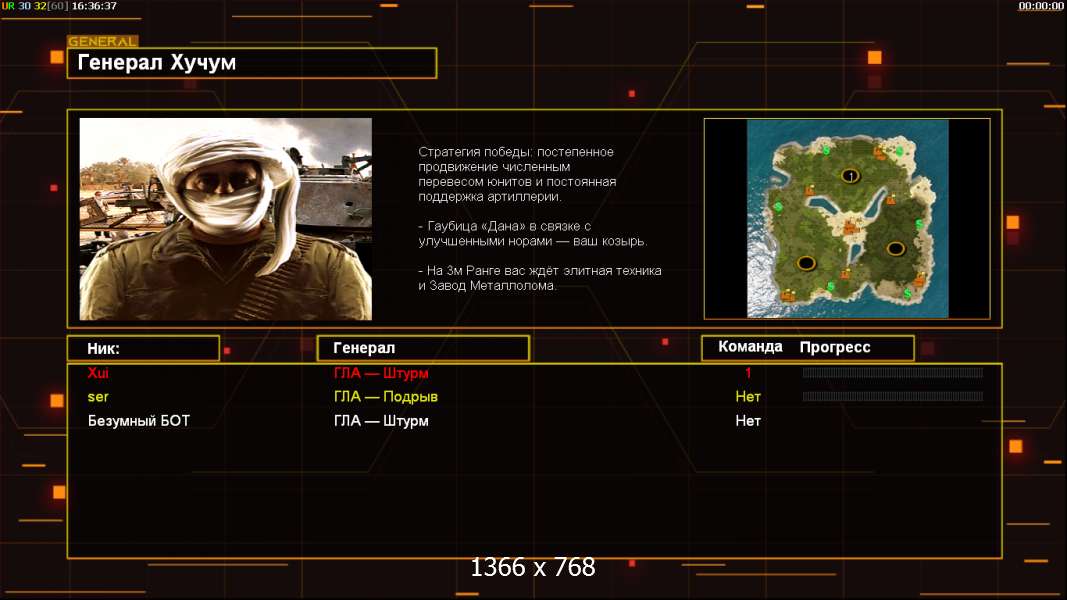Screen dimensions: 1067x600
Task: Click the "На 3м Ранге" tip text
Action: [x=540, y=278]
